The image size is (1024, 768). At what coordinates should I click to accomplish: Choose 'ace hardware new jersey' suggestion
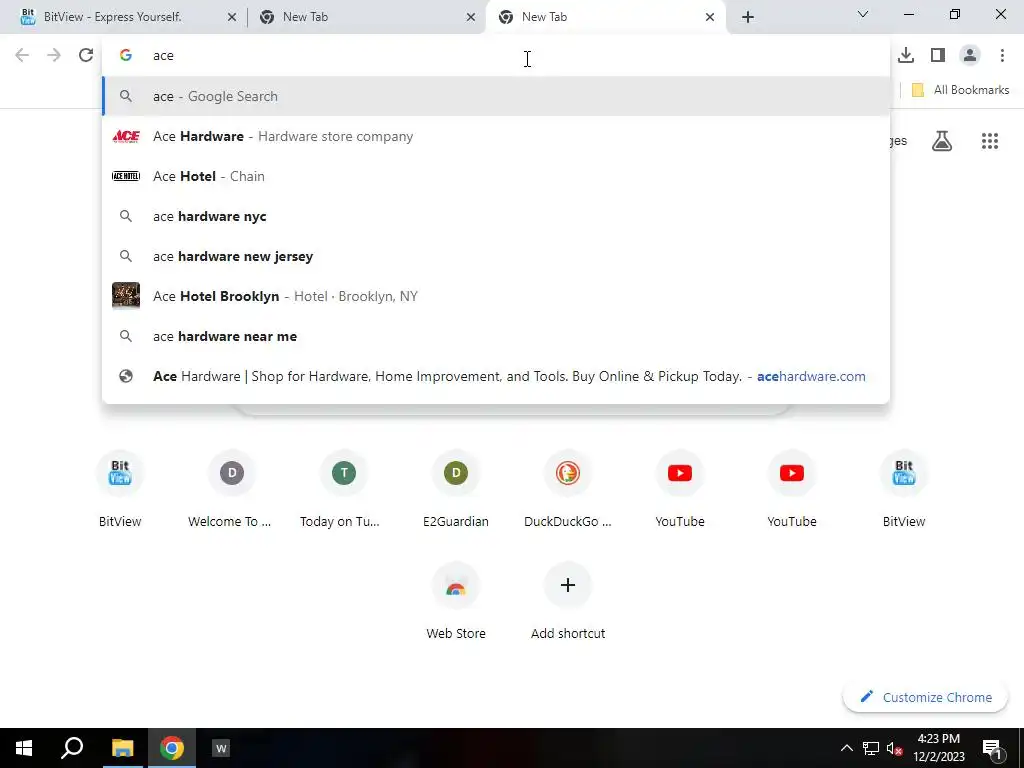[x=496, y=256]
